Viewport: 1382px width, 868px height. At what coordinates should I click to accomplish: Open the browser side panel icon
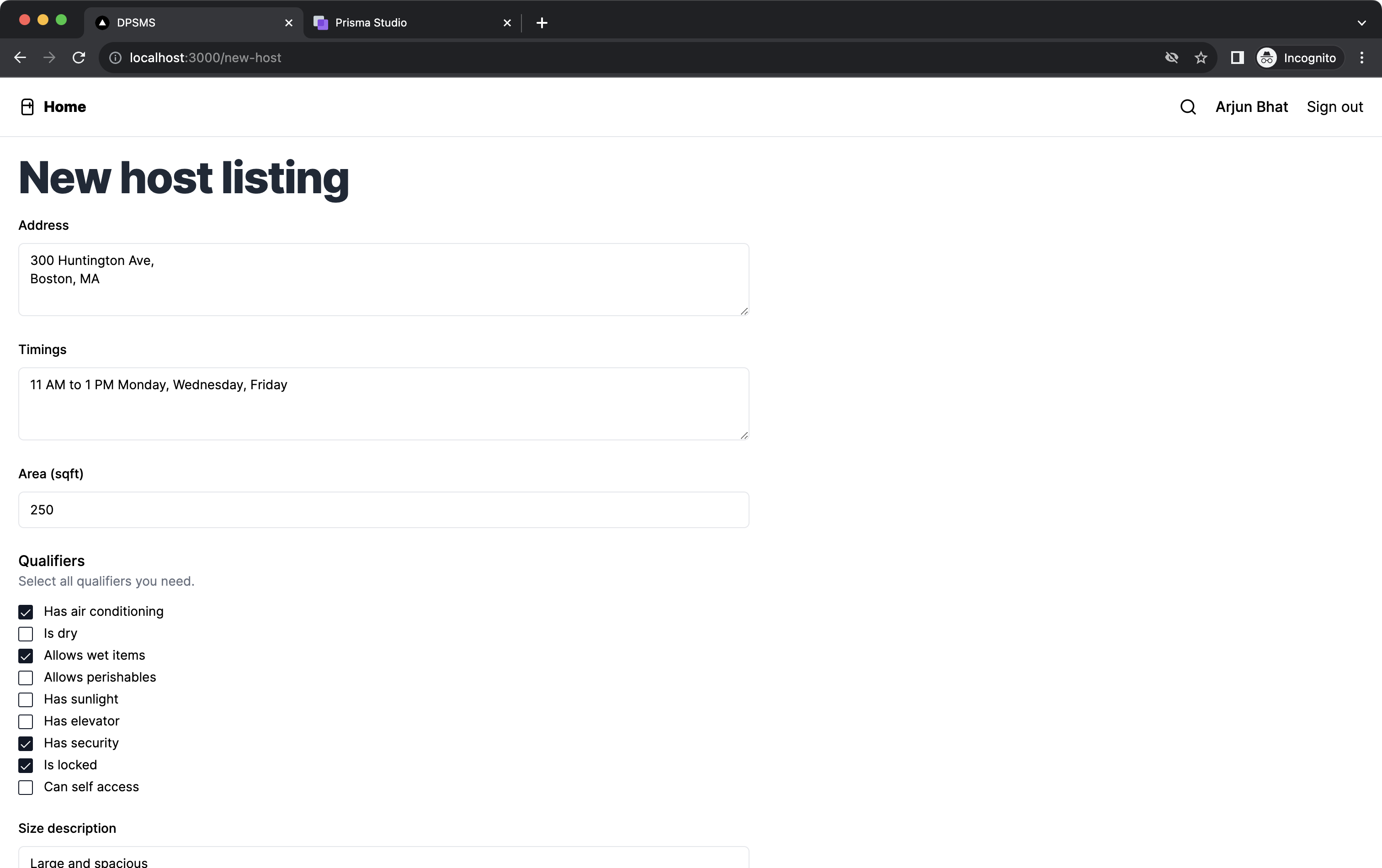(x=1237, y=58)
